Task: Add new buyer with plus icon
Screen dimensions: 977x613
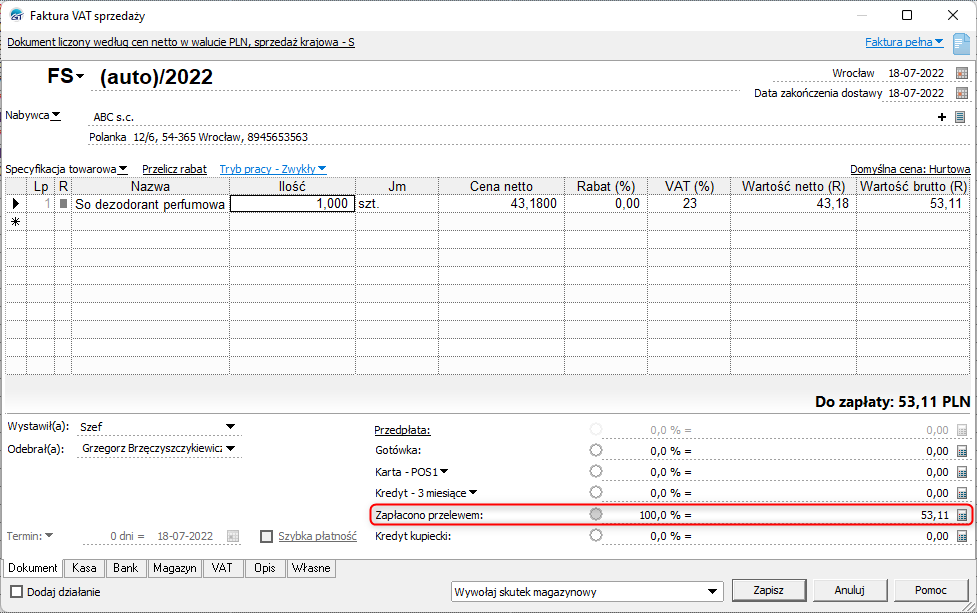Action: pyautogui.click(x=941, y=117)
